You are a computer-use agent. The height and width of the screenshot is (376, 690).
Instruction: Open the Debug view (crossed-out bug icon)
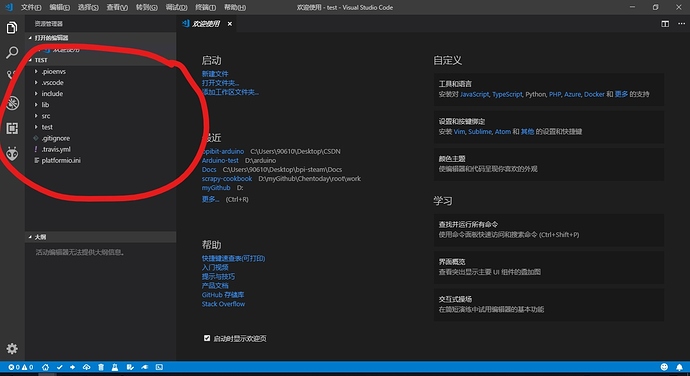12,103
